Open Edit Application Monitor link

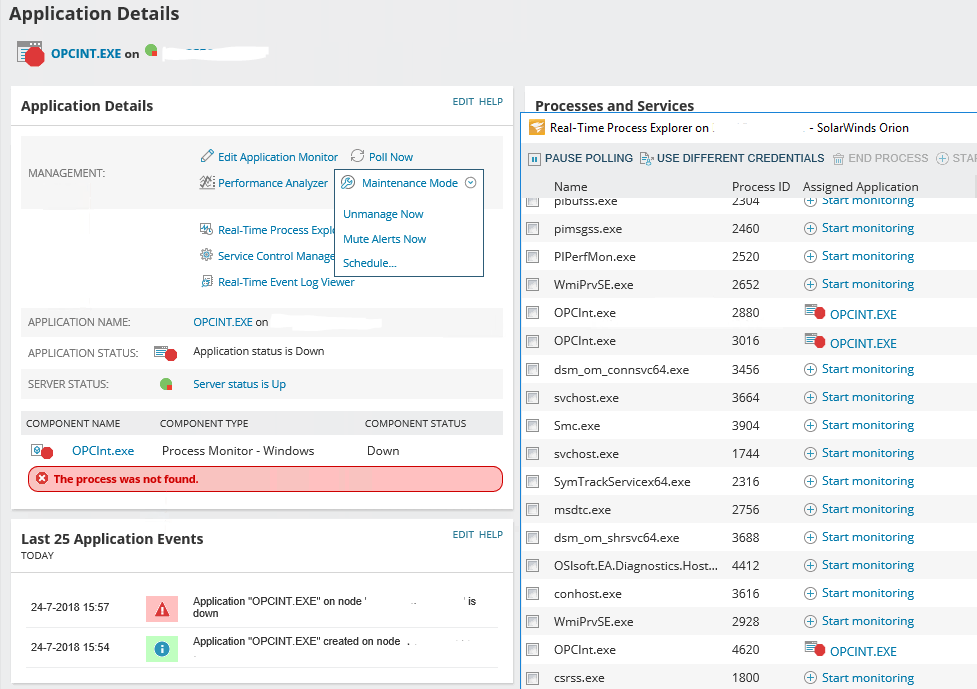278,157
